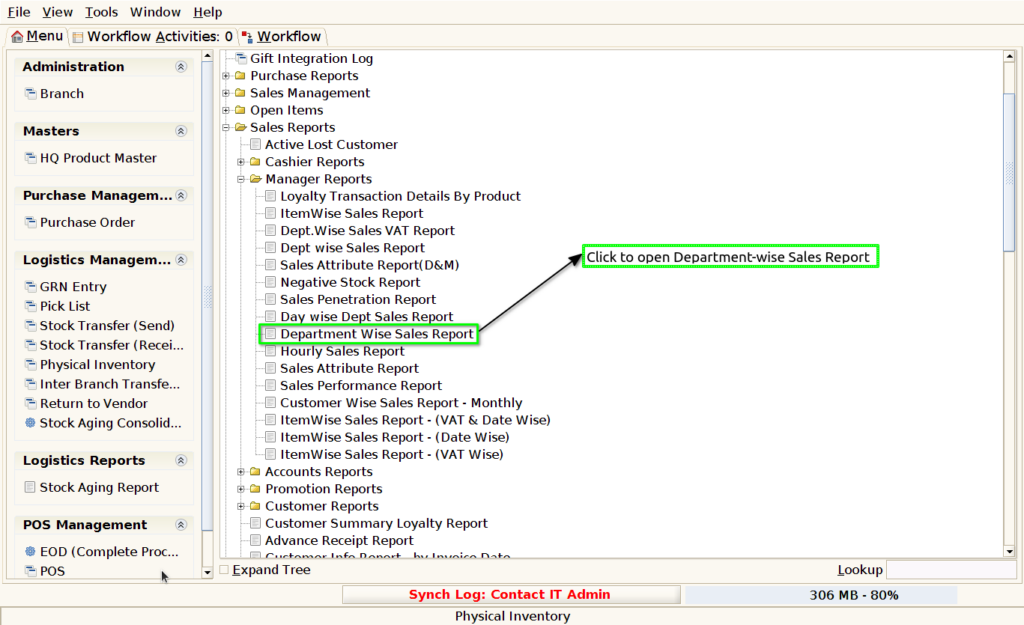This screenshot has height=625, width=1024.
Task: Click the Purchase Order icon
Action: coord(30,222)
